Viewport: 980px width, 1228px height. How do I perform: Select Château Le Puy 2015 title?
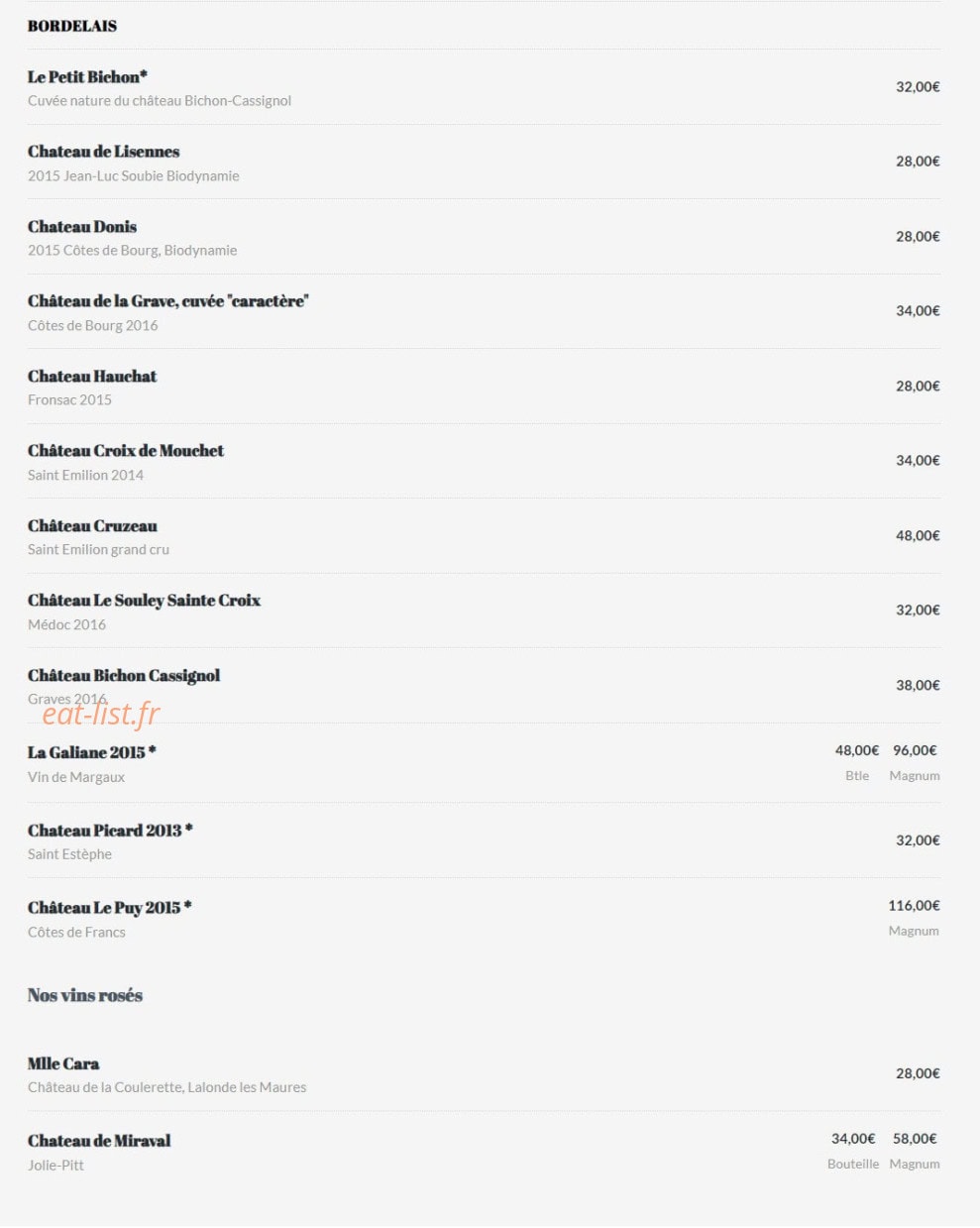109,908
